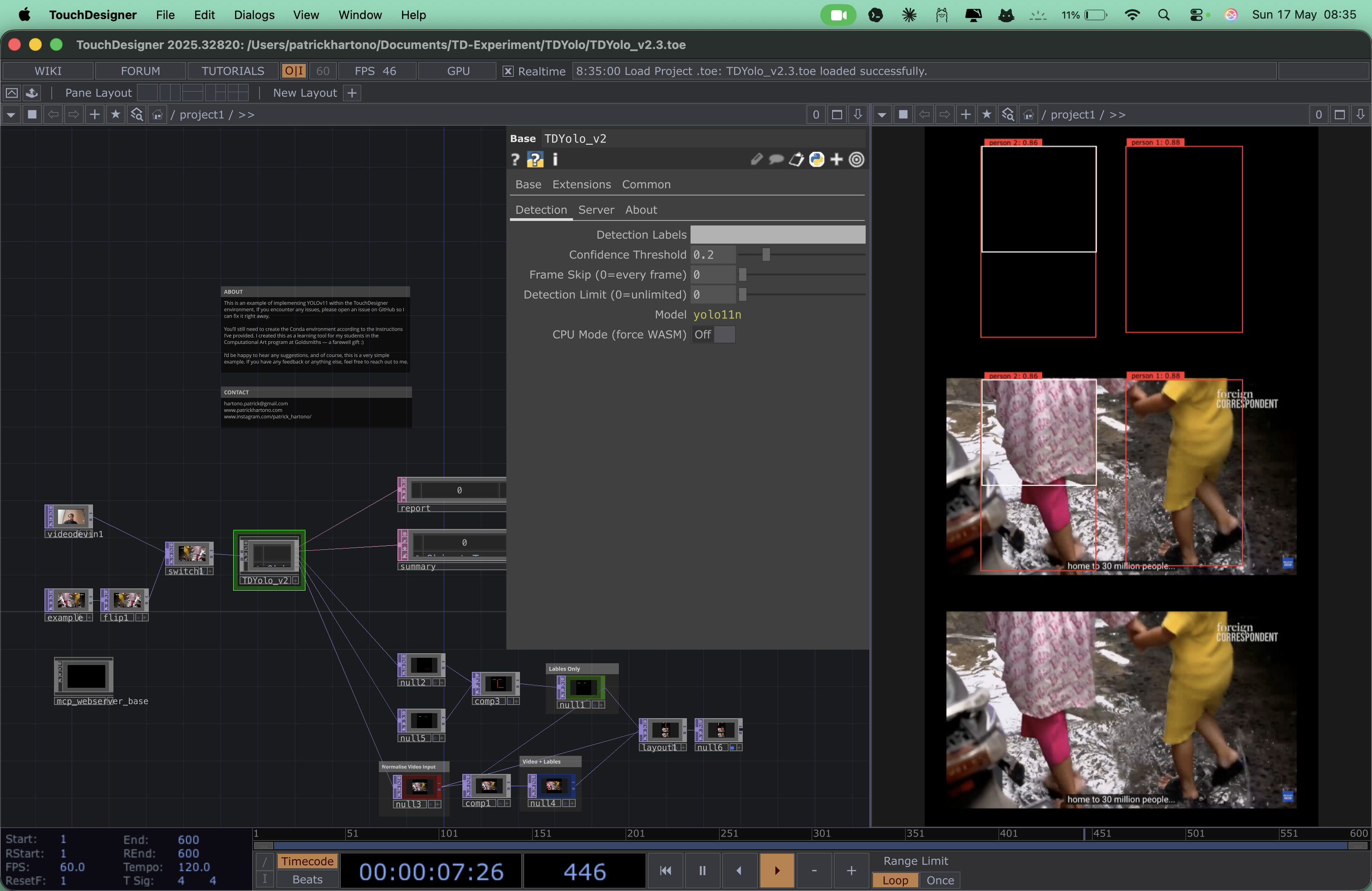Screen dimensions: 1372x891
Task: Click the Play forward button in timeline
Action: click(x=776, y=870)
